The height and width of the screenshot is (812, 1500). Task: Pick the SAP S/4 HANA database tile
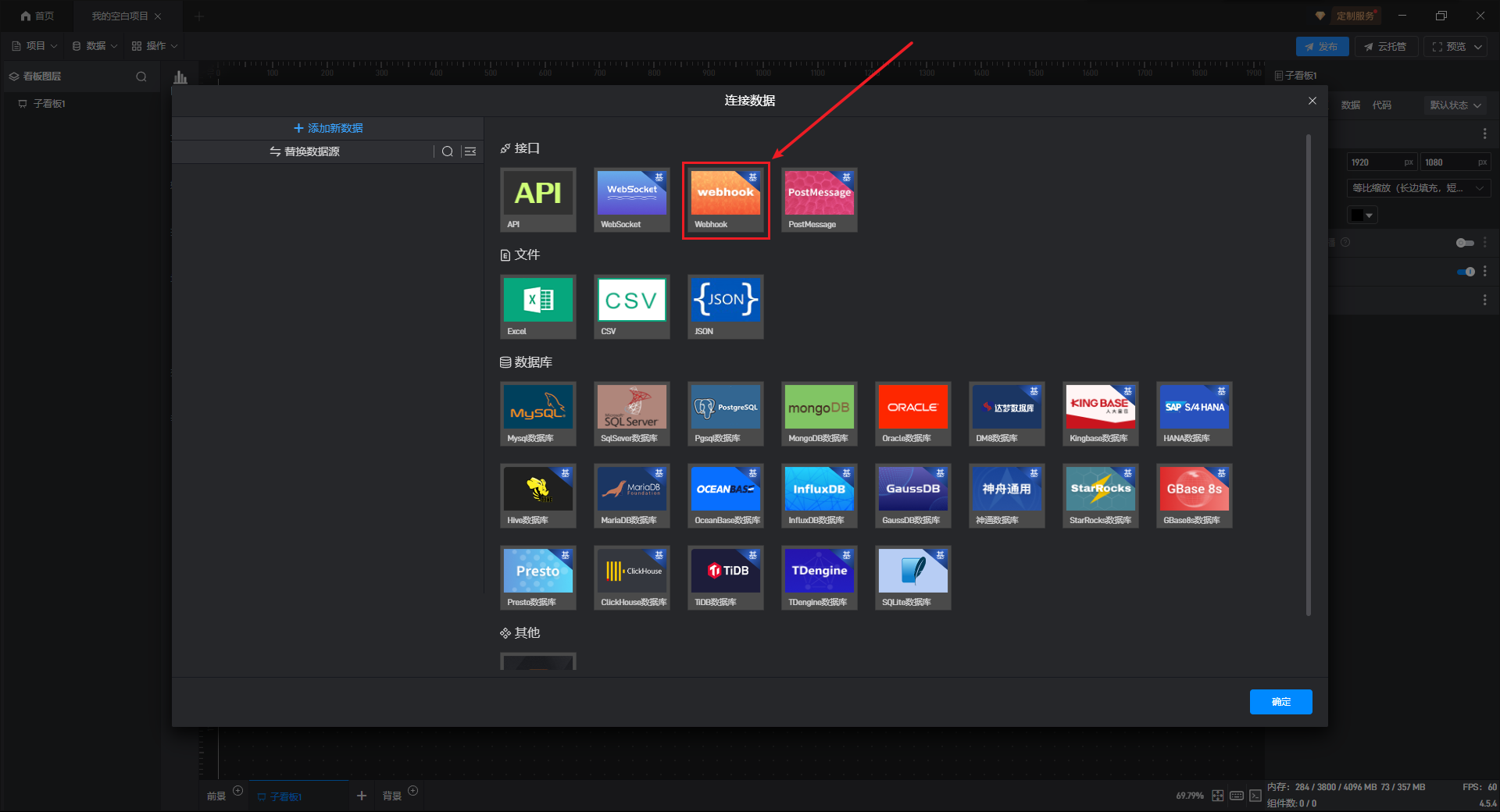coord(1195,414)
